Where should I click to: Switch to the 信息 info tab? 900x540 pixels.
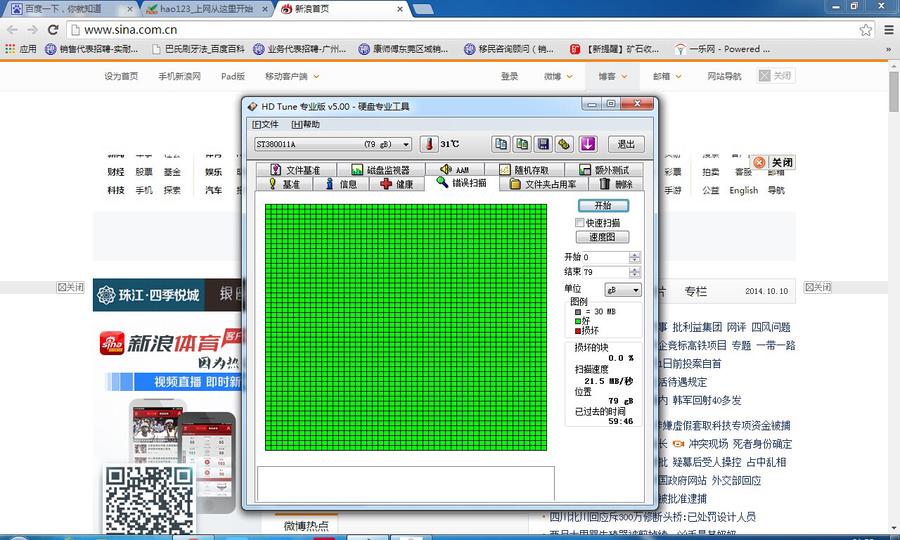pos(341,184)
